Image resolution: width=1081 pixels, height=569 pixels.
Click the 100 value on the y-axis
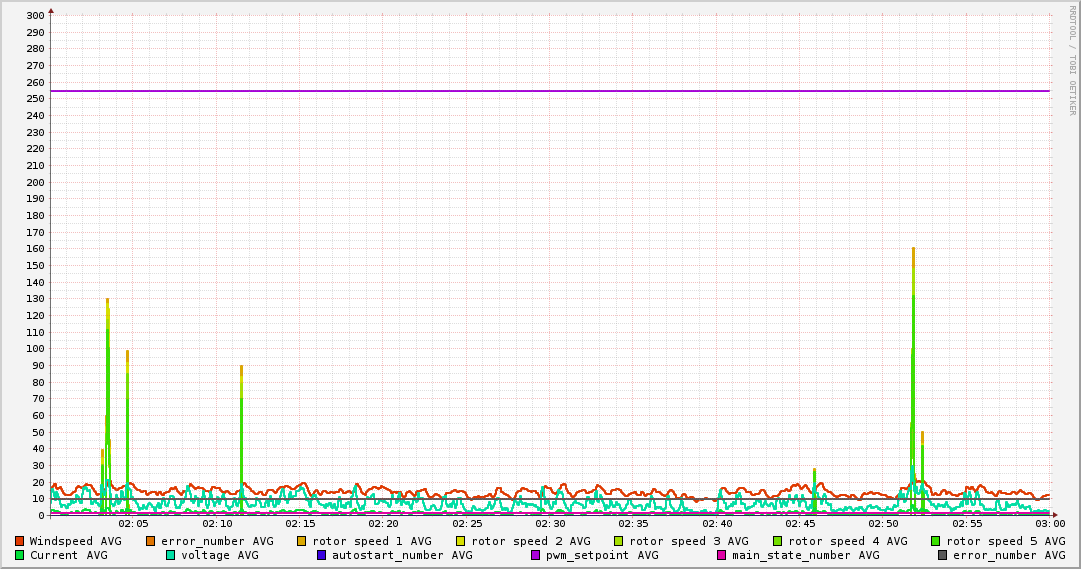pyautogui.click(x=35, y=349)
